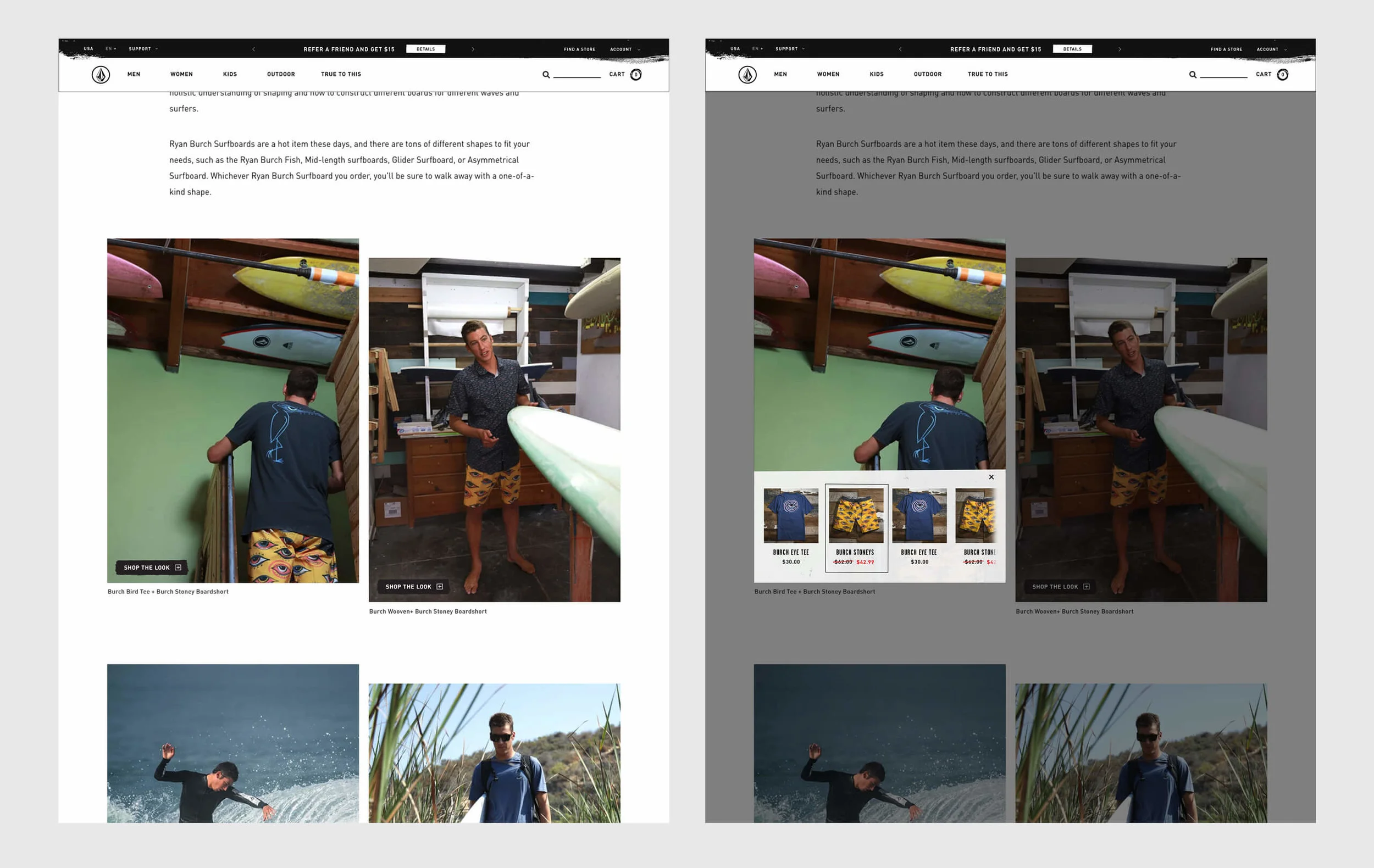Click the search magnifier icon in the right page
1374x868 pixels.
pyautogui.click(x=1193, y=75)
